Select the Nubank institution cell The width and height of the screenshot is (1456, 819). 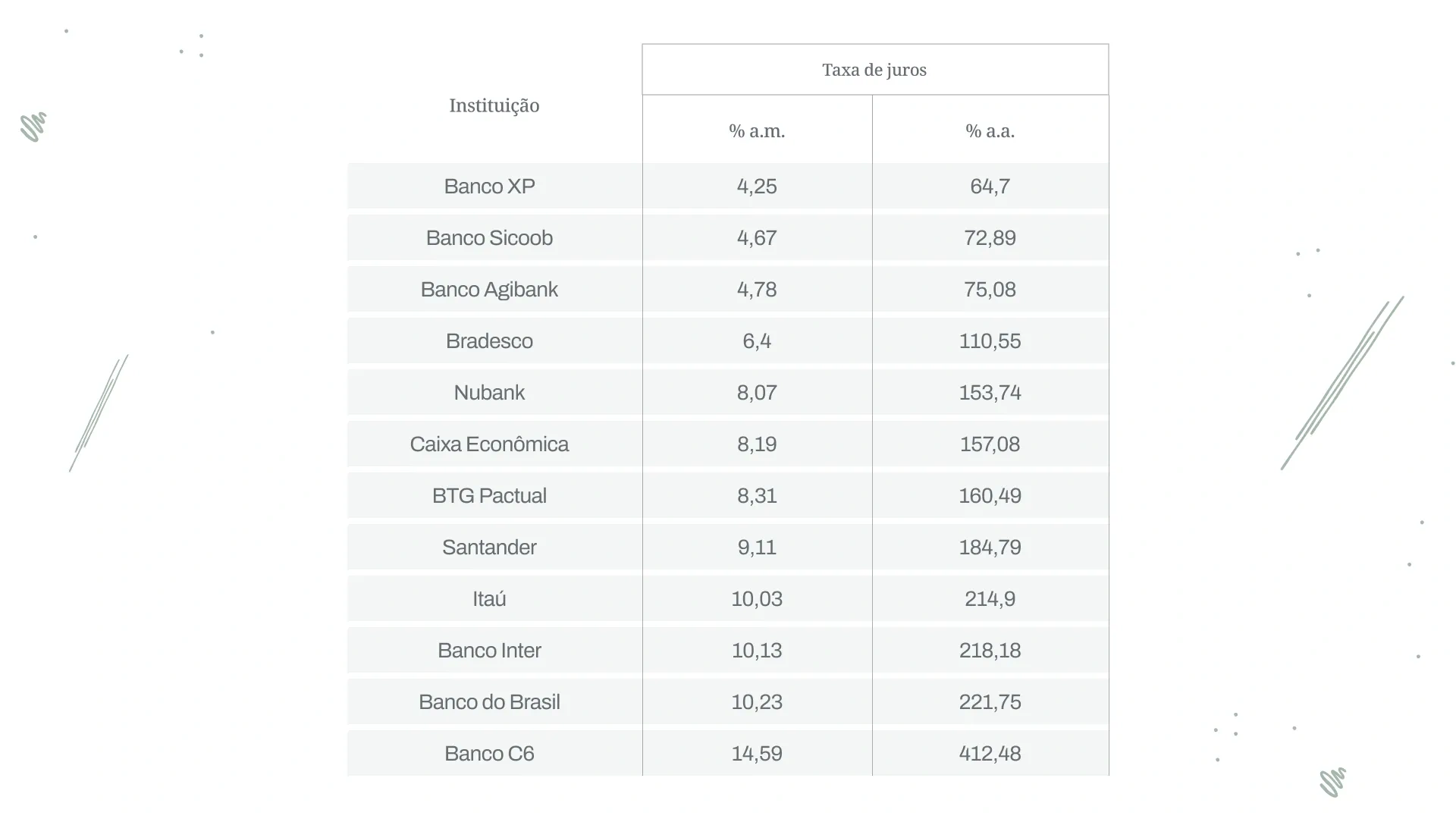pos(489,393)
